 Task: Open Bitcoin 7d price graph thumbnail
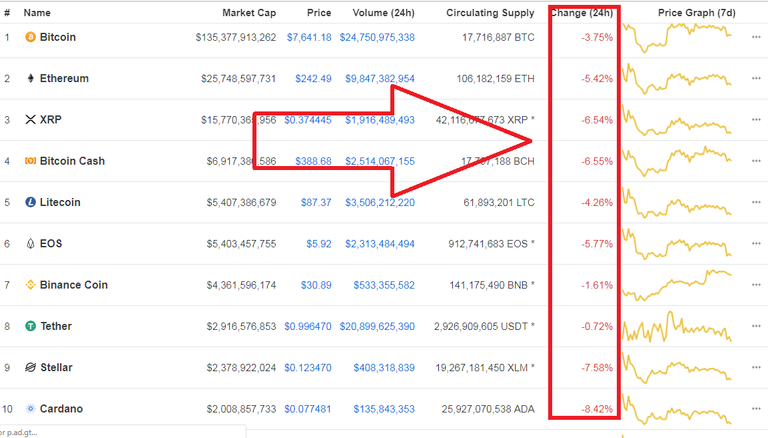tap(677, 37)
